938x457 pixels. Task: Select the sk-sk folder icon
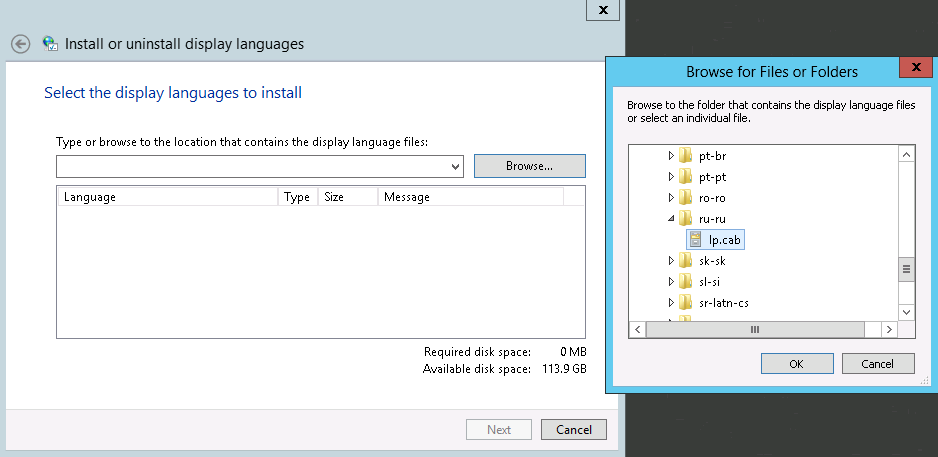pyautogui.click(x=686, y=260)
